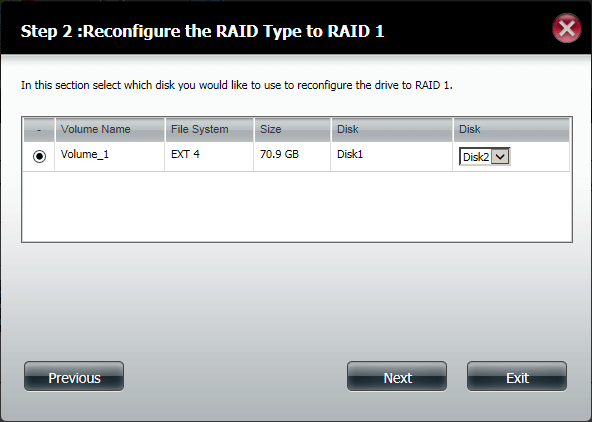Click the instruction text about RAID 1

236,85
